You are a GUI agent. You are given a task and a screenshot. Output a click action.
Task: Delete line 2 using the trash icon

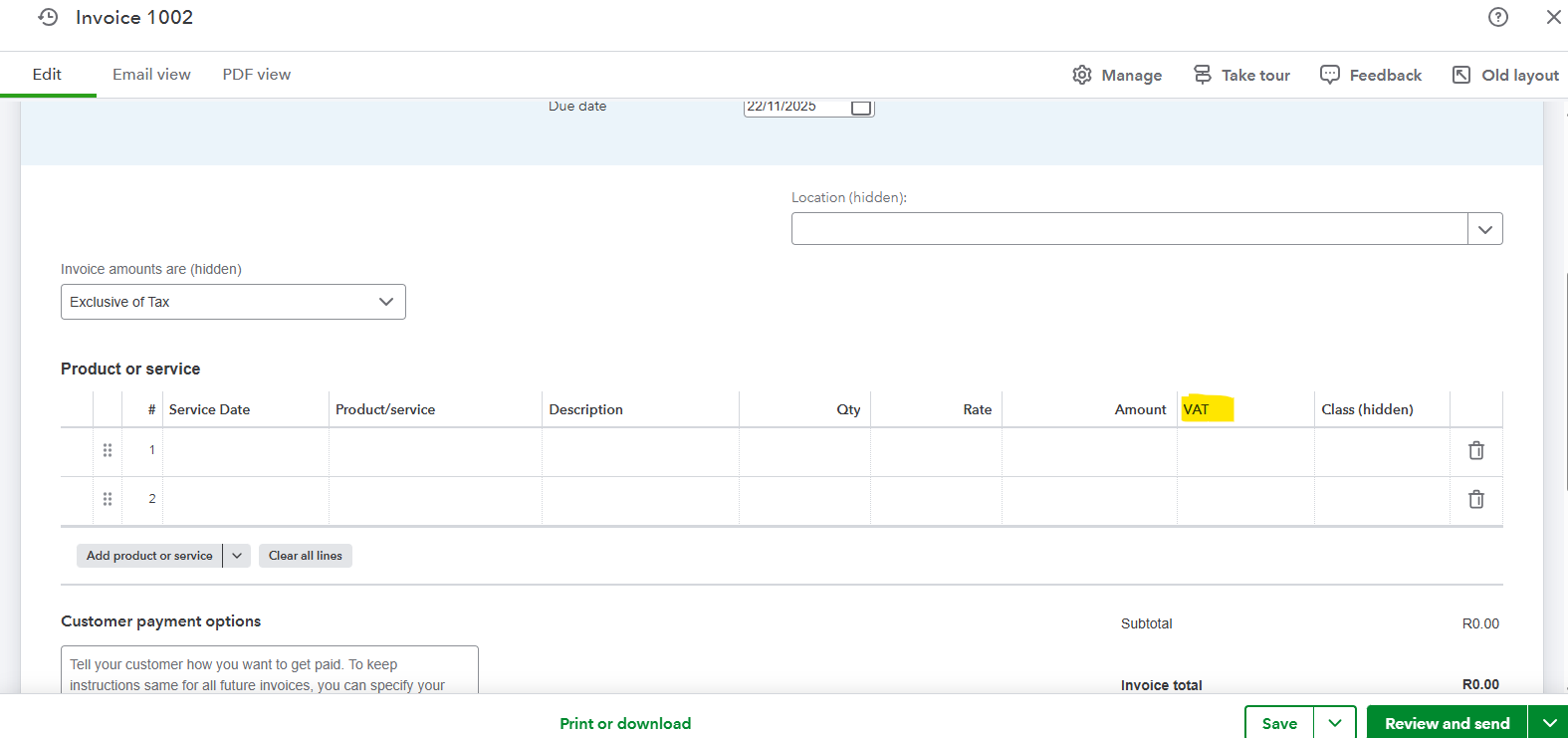point(1475,499)
